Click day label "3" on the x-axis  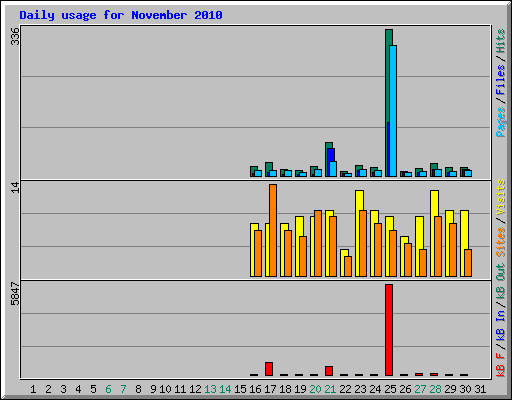click(x=63, y=389)
